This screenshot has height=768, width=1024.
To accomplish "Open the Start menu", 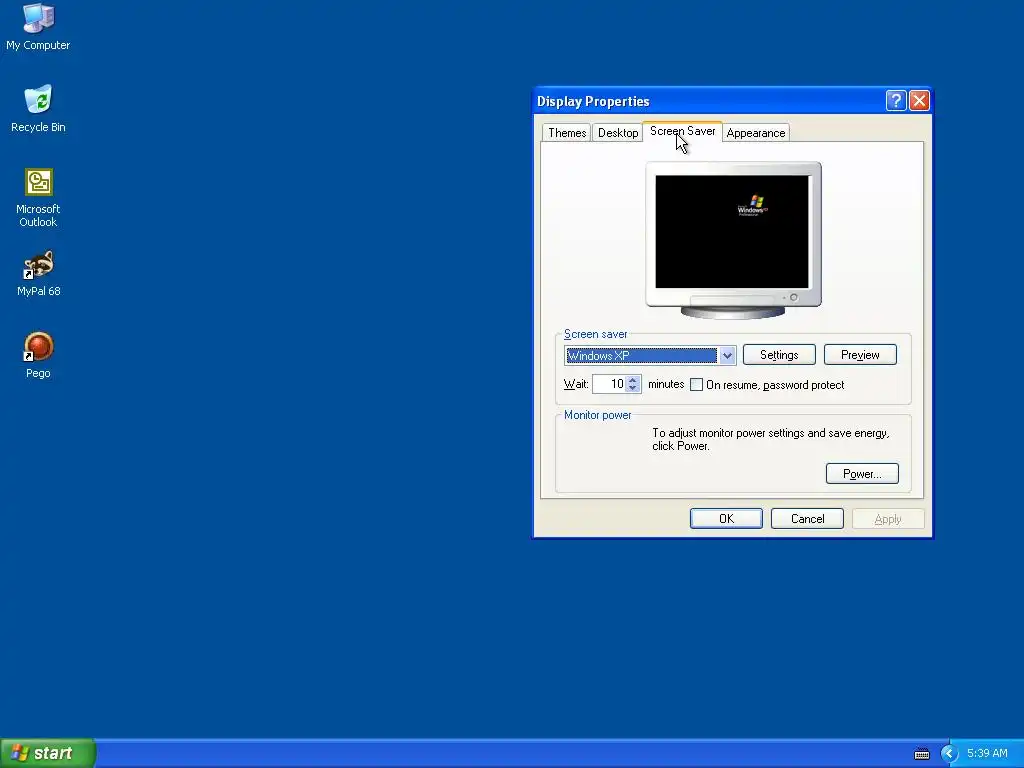I will [48, 753].
